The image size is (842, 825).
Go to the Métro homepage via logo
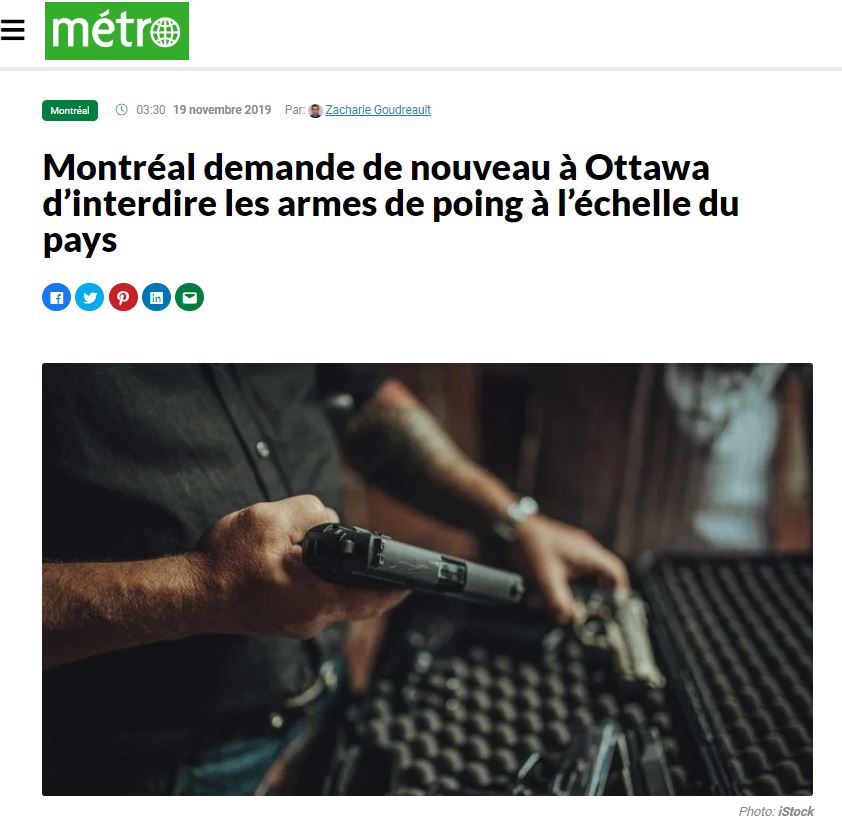pos(117,31)
